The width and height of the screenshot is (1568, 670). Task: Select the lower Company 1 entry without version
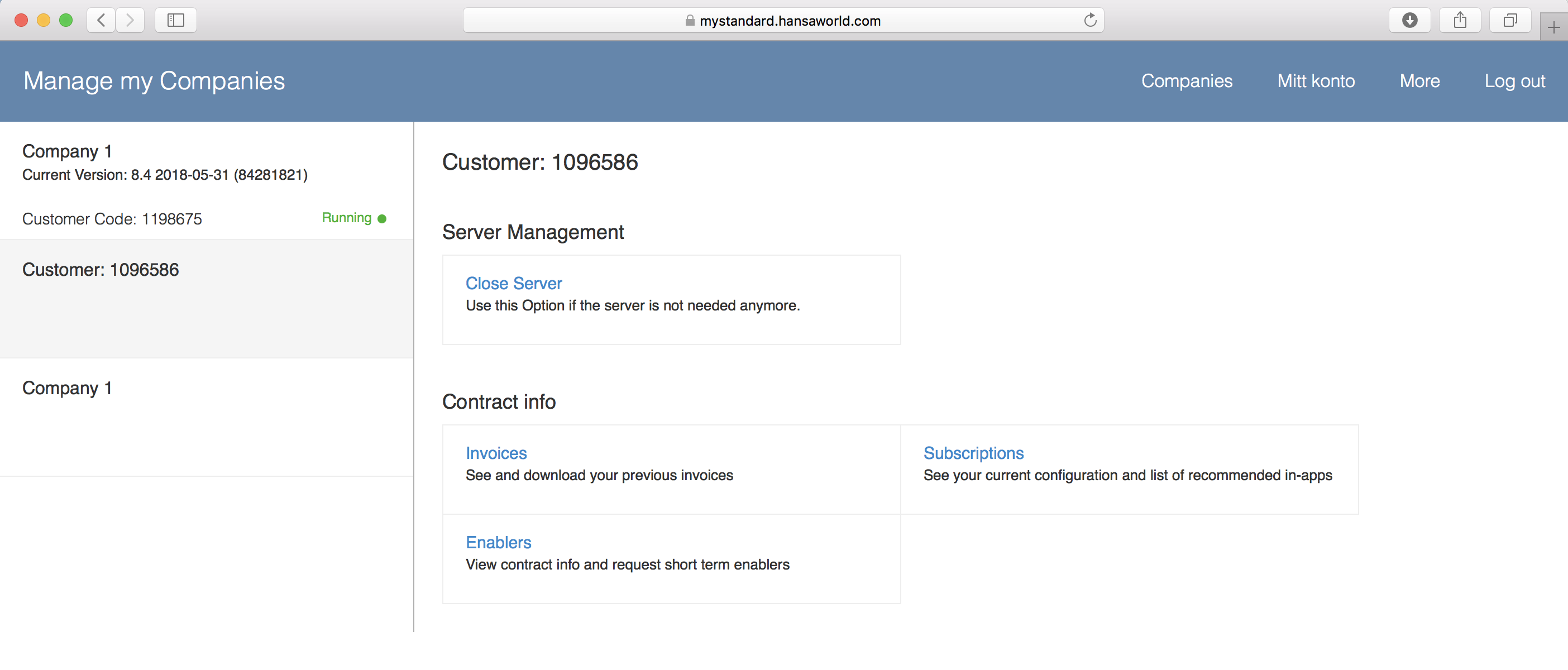pos(207,417)
